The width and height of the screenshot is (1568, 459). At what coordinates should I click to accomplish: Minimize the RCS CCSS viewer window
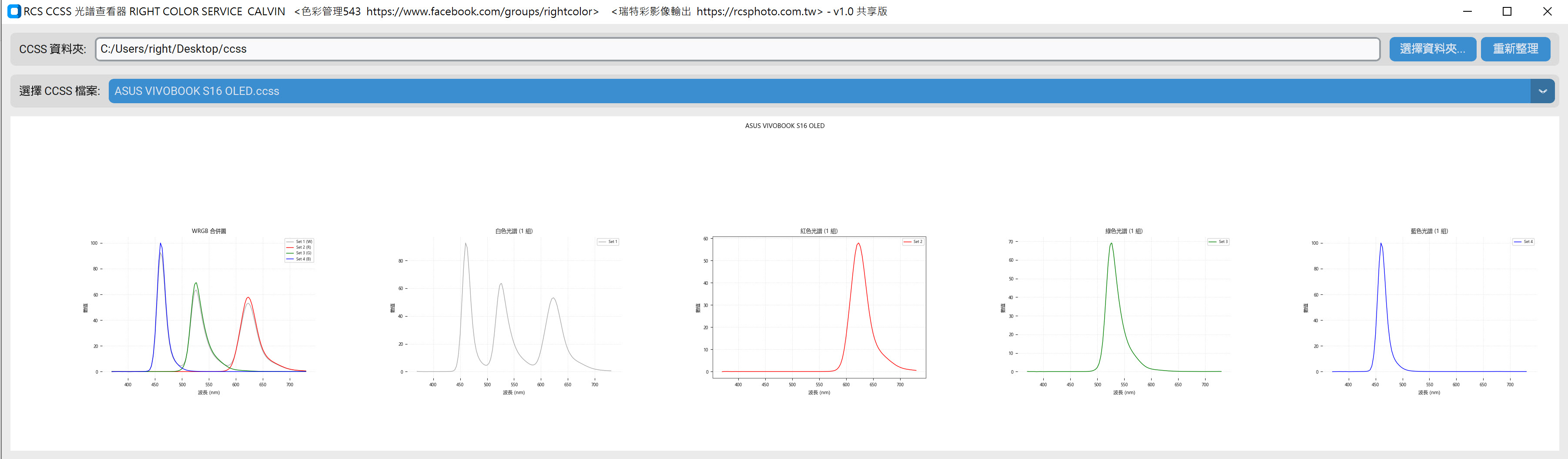tap(1467, 12)
